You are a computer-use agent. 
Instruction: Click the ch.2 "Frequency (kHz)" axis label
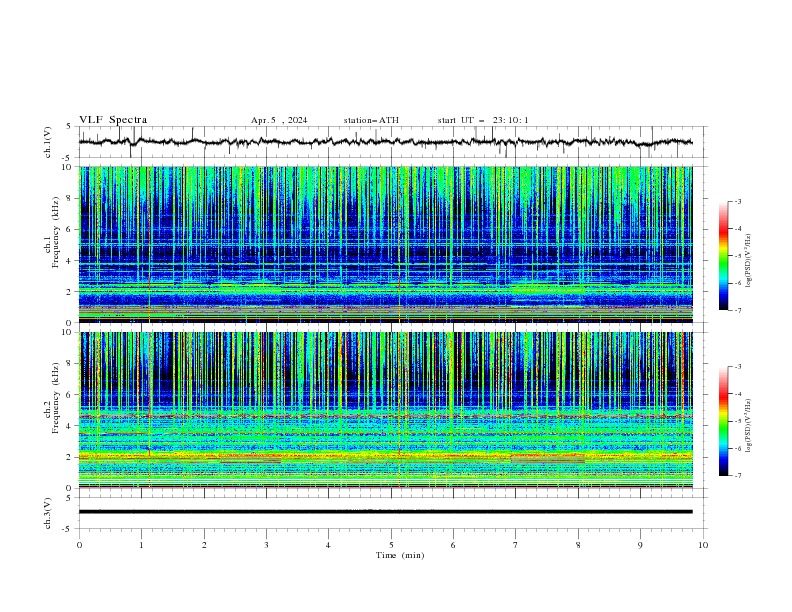click(55, 398)
